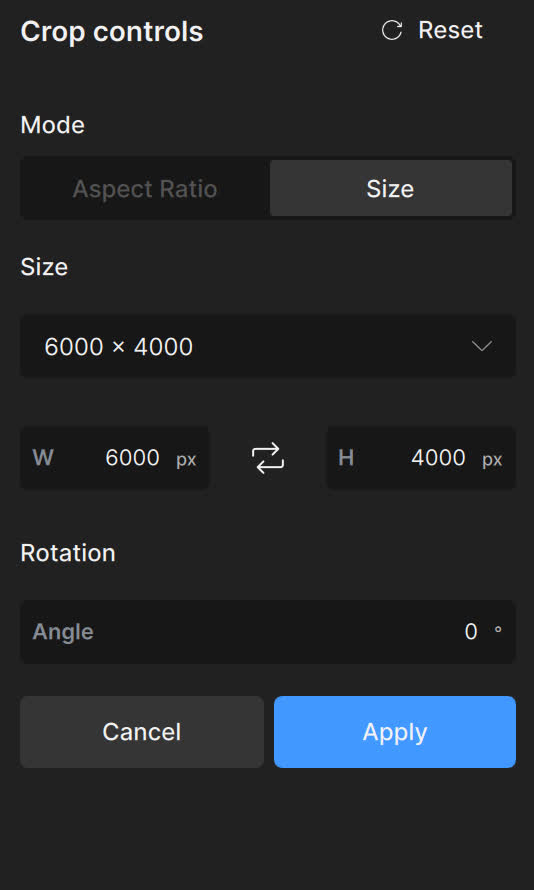Open the 6000 × 4000 size preset dropdown

(x=268, y=346)
